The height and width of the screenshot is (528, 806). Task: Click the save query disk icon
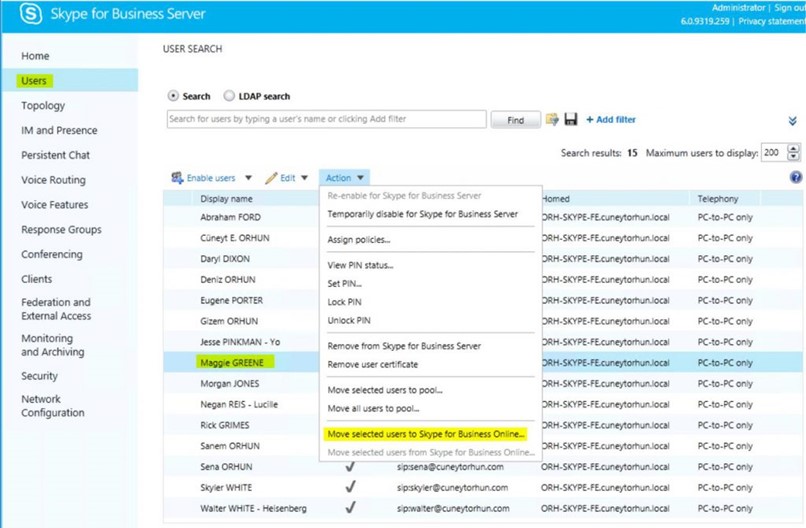571,119
